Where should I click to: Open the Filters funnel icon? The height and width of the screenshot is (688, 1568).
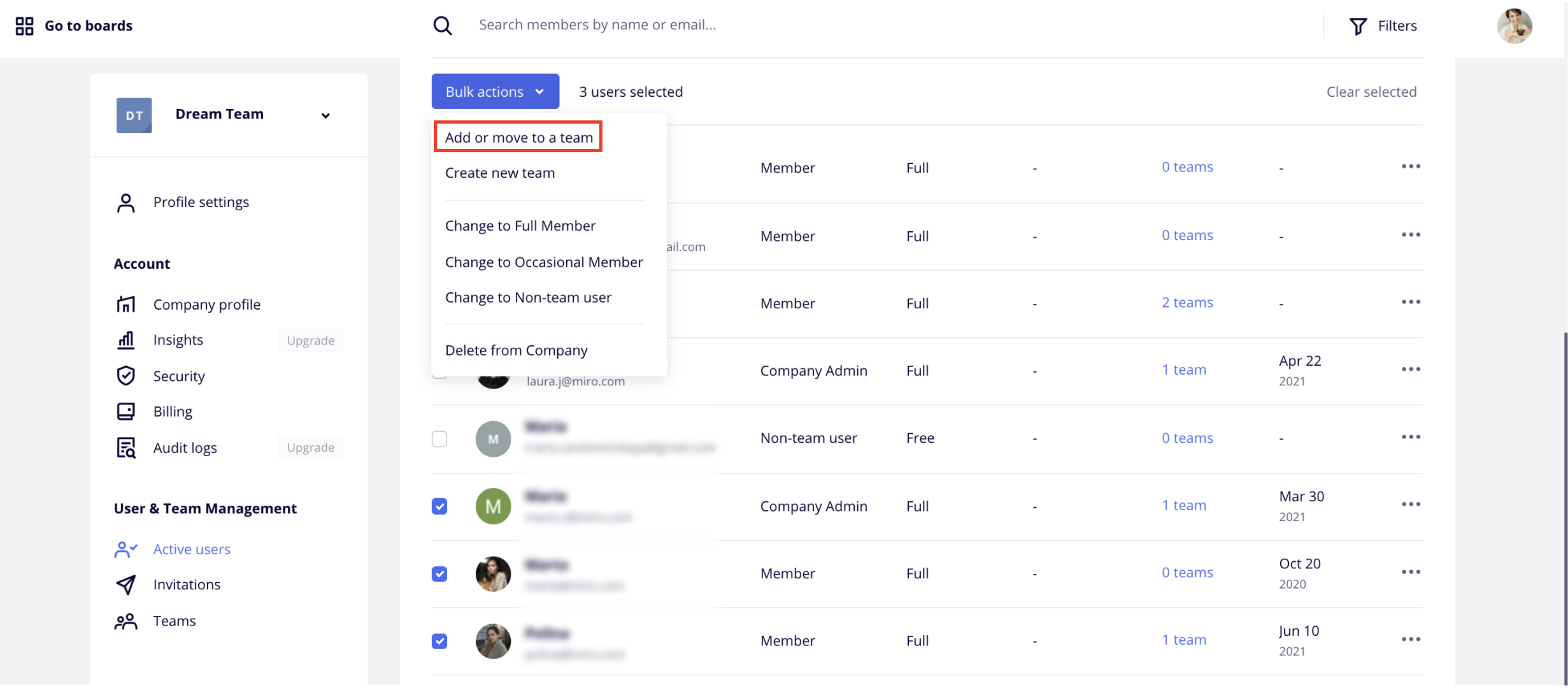click(1357, 26)
